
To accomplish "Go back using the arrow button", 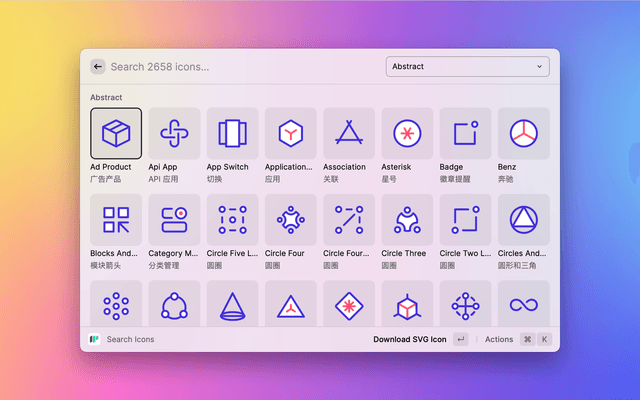I will (98, 67).
